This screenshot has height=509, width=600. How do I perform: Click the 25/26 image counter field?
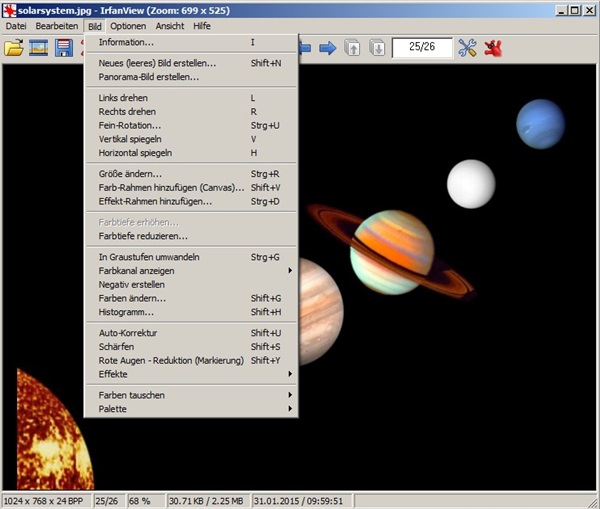(x=421, y=48)
